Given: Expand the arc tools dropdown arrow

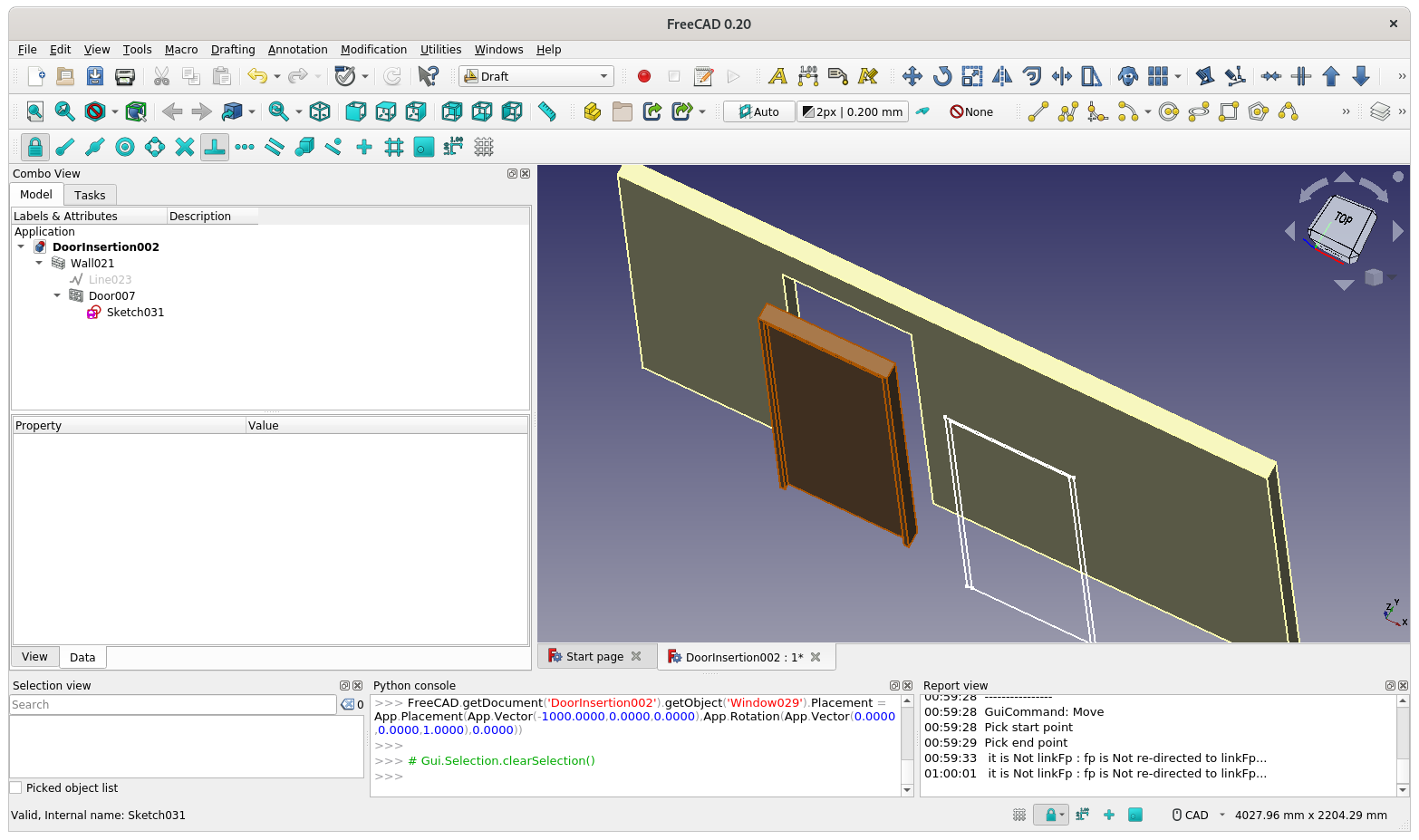Looking at the screenshot, I should 1148,111.
